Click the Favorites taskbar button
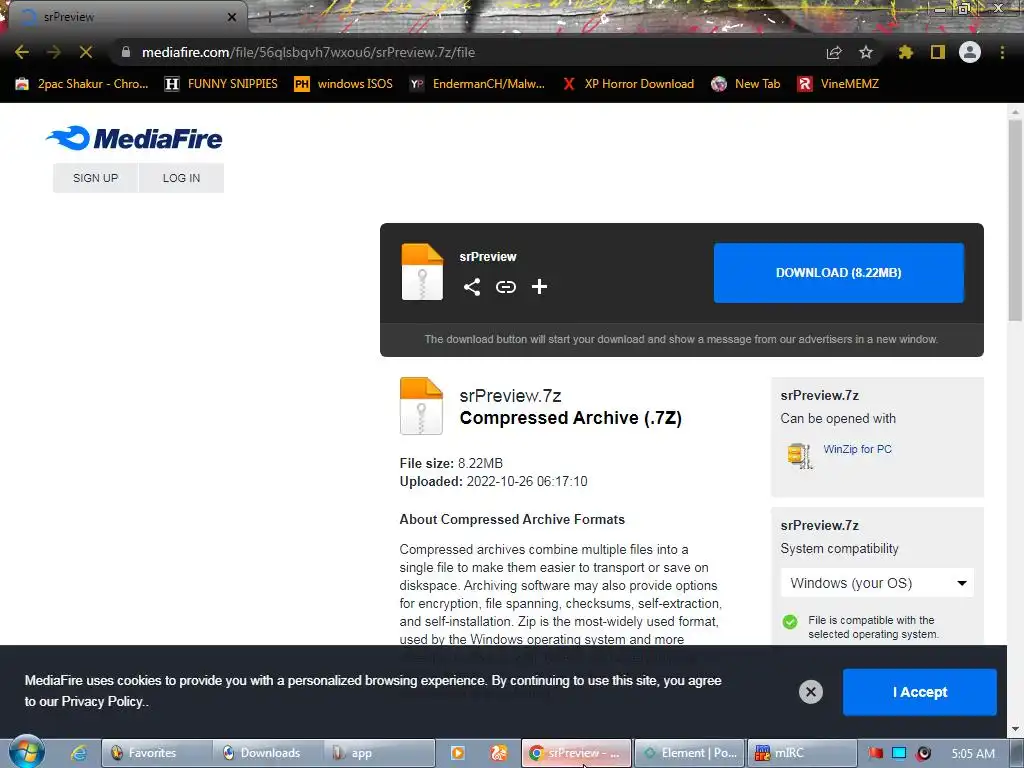This screenshot has height=768, width=1024. [157, 753]
